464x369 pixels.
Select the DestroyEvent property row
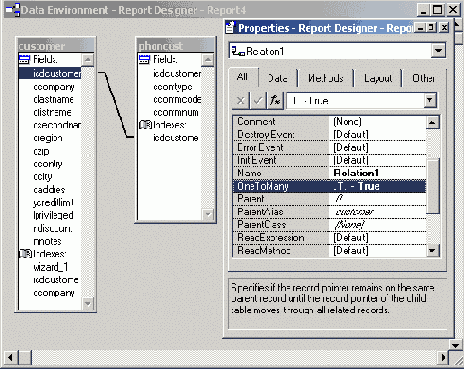(329, 134)
